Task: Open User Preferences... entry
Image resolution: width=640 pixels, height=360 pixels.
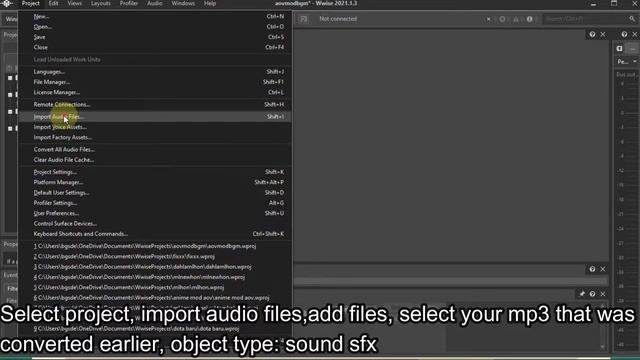Action: (155, 213)
